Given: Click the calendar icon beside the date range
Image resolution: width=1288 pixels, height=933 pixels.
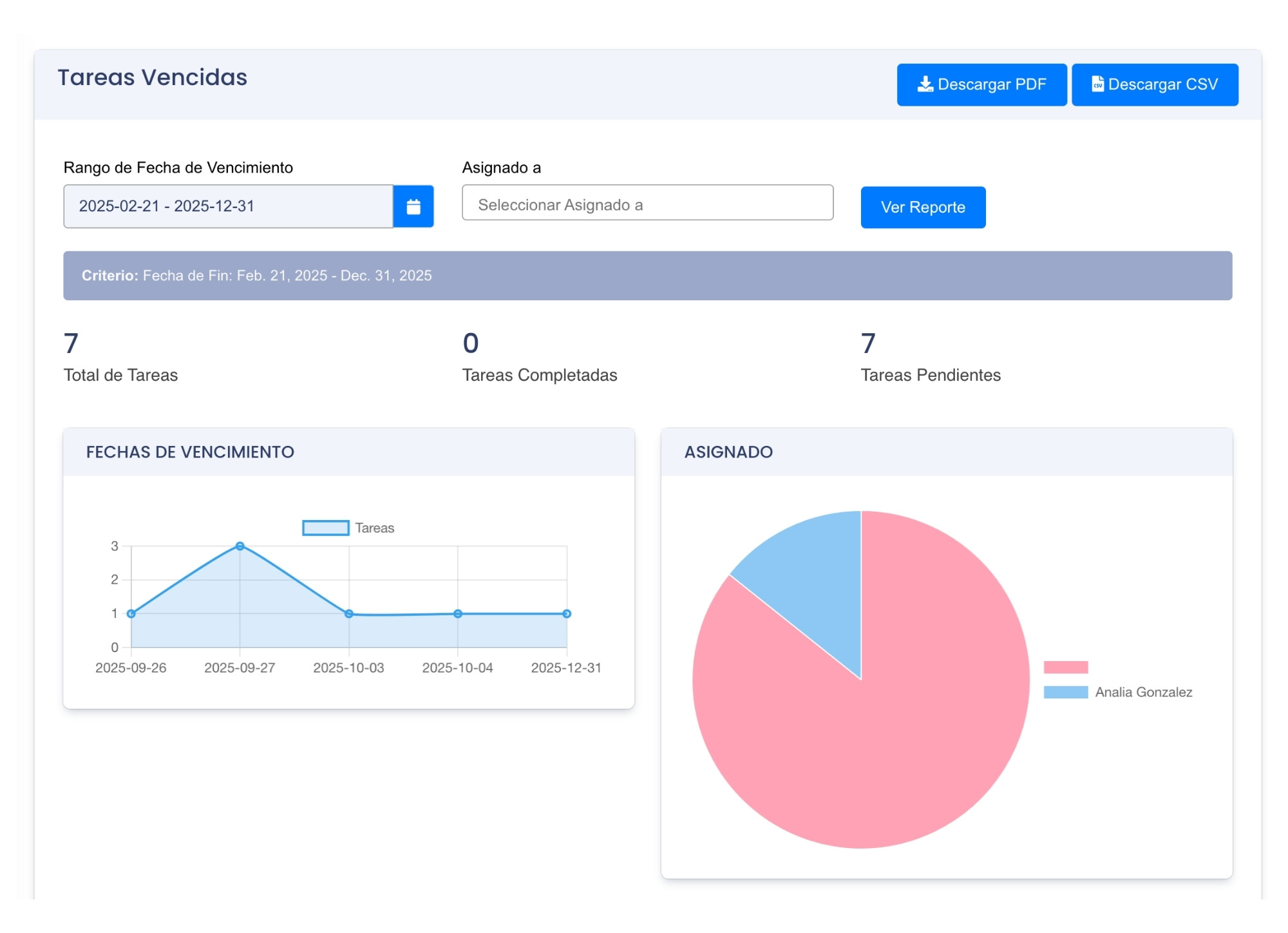Looking at the screenshot, I should coord(413,207).
